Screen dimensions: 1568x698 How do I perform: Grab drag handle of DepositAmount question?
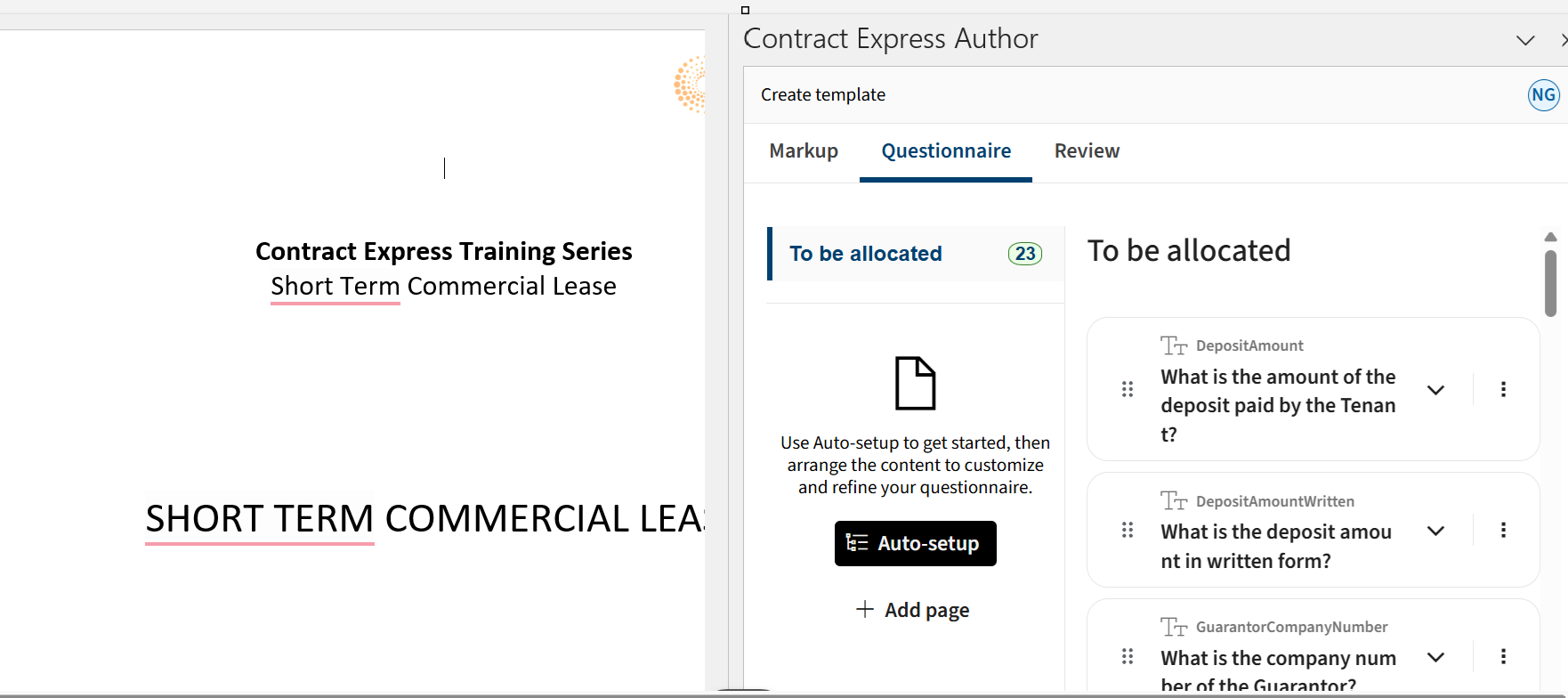point(1128,389)
